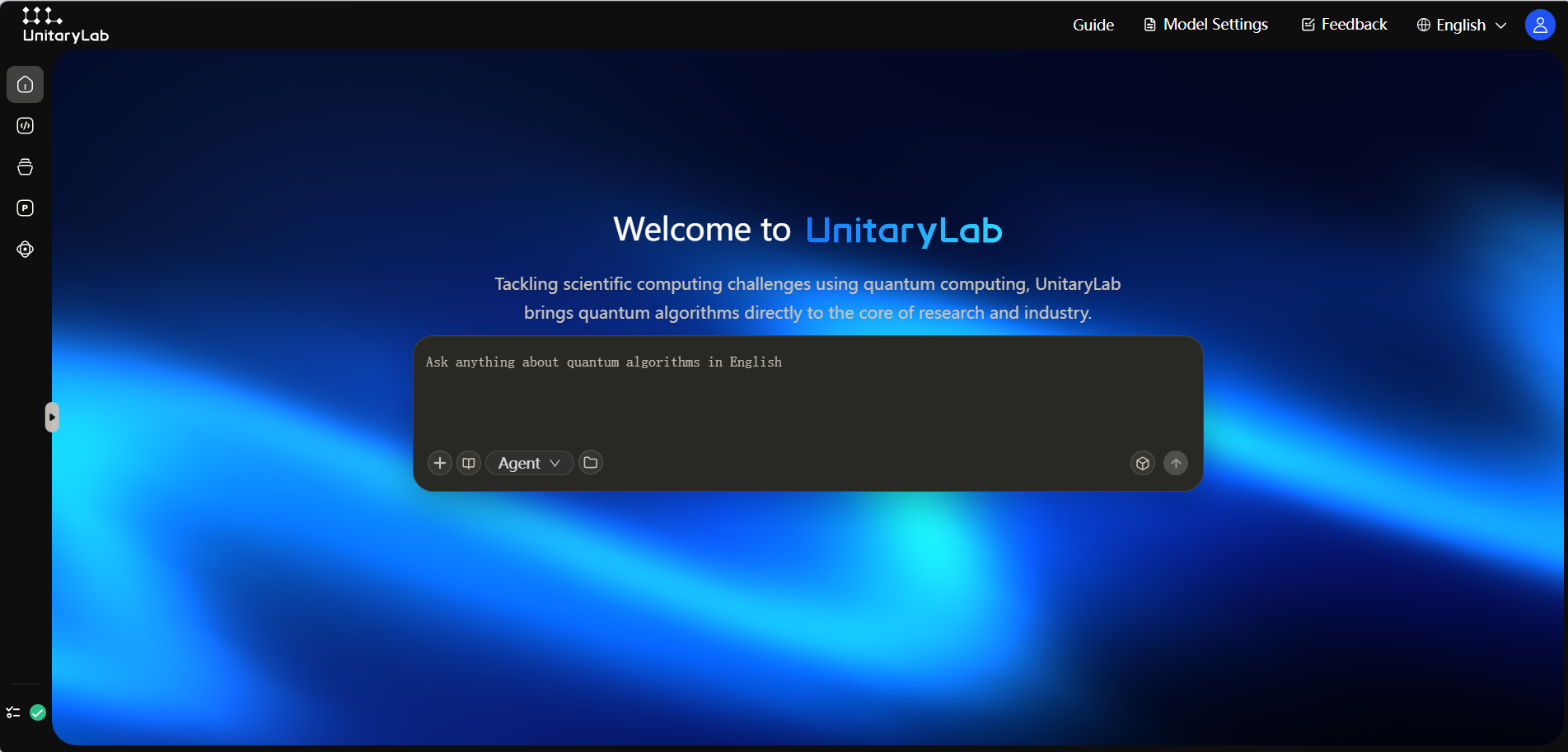Click the green checkmark status icon
This screenshot has width=1568, height=752.
tap(38, 712)
